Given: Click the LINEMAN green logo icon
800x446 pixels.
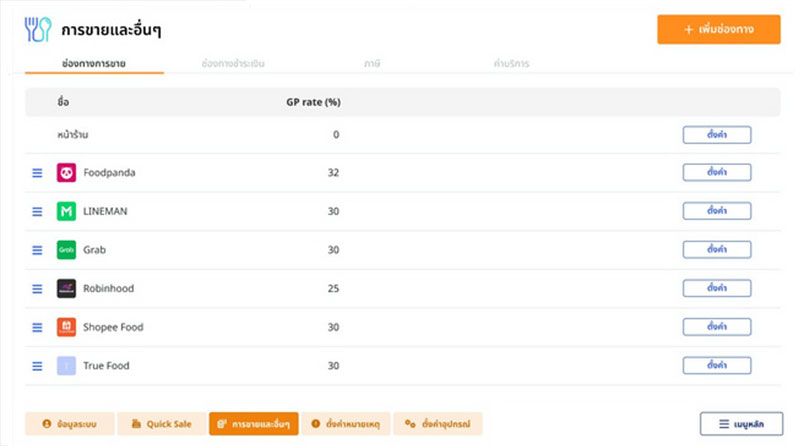Looking at the screenshot, I should [66, 212].
